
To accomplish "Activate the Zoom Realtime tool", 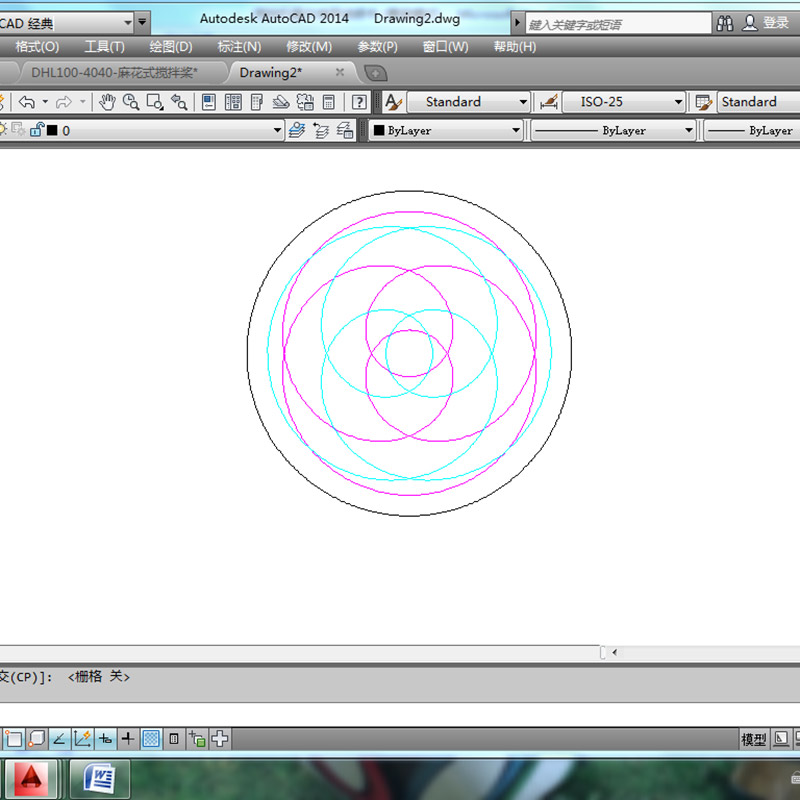I will tap(131, 102).
